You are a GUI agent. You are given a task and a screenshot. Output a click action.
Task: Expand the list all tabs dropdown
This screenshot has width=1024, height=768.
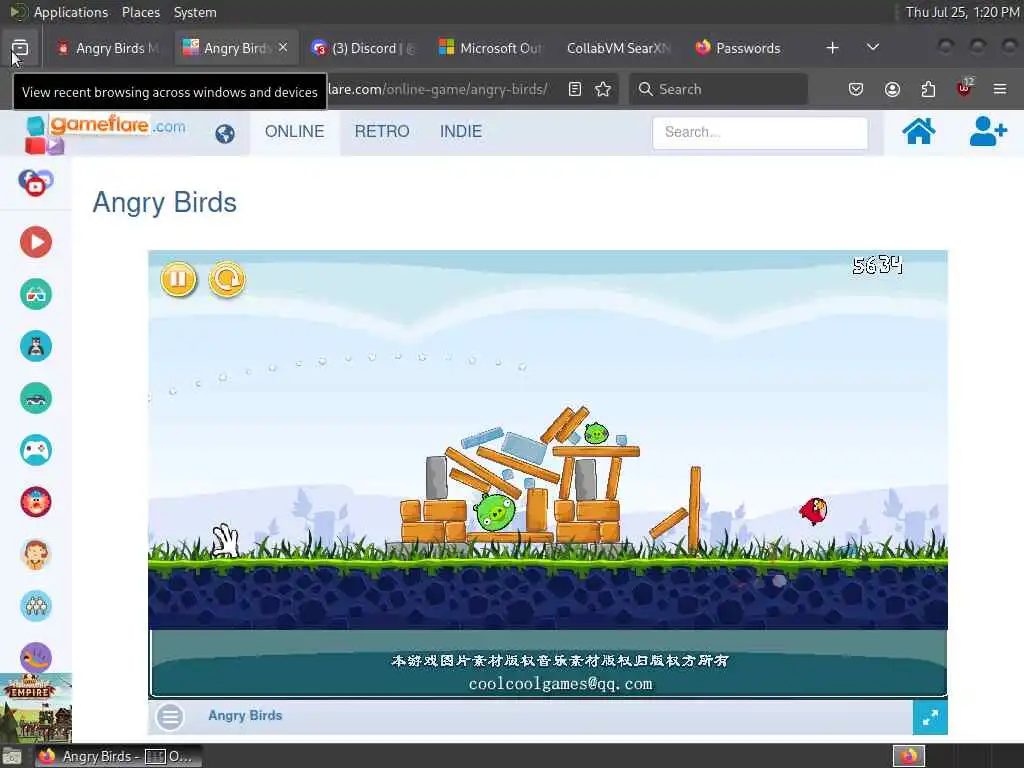click(x=872, y=47)
